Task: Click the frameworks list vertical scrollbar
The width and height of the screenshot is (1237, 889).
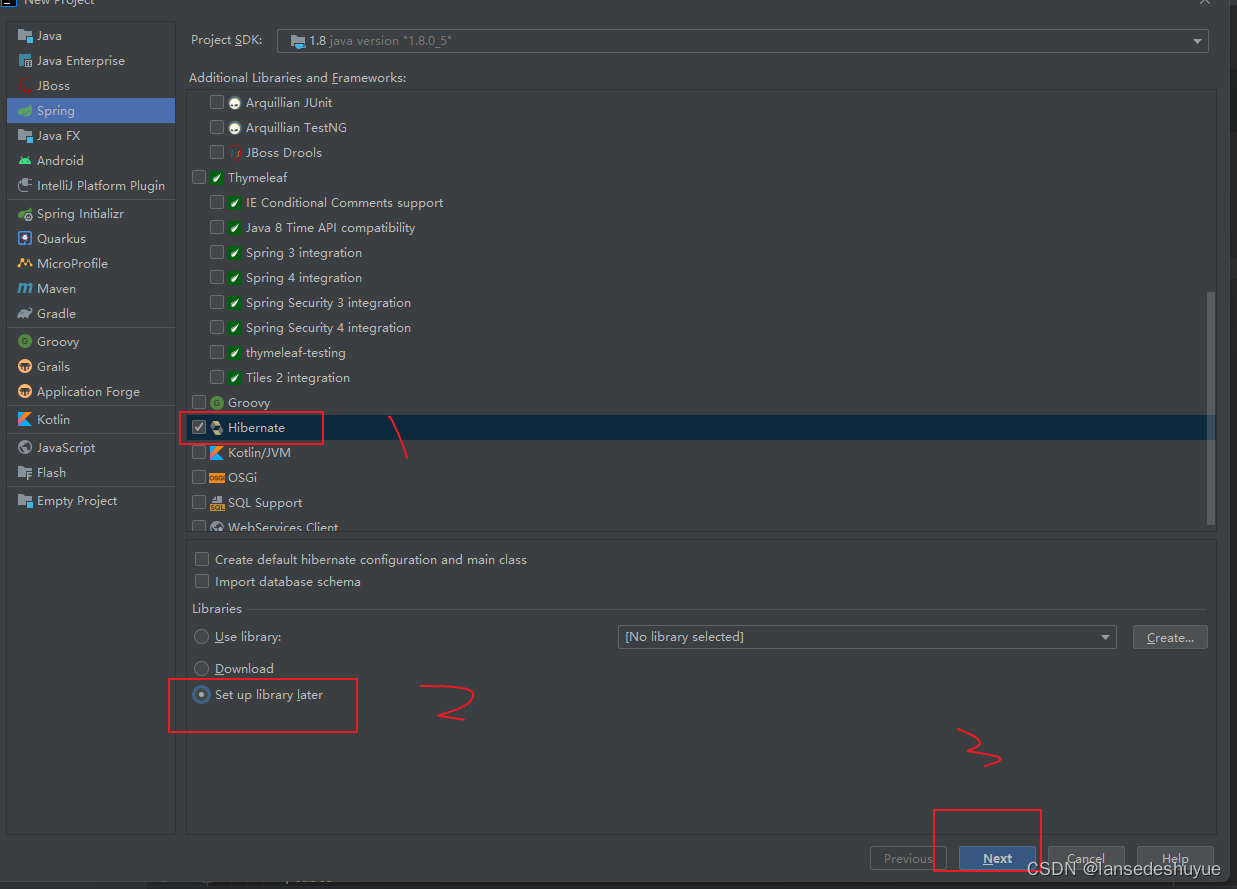Action: tap(1211, 408)
